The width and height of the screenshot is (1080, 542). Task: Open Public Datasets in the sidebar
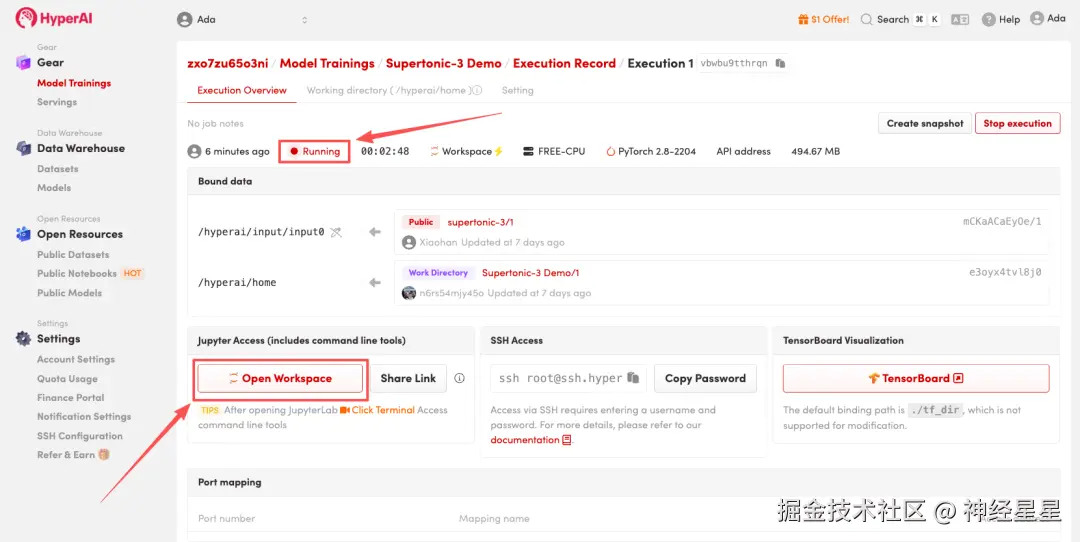(x=73, y=255)
